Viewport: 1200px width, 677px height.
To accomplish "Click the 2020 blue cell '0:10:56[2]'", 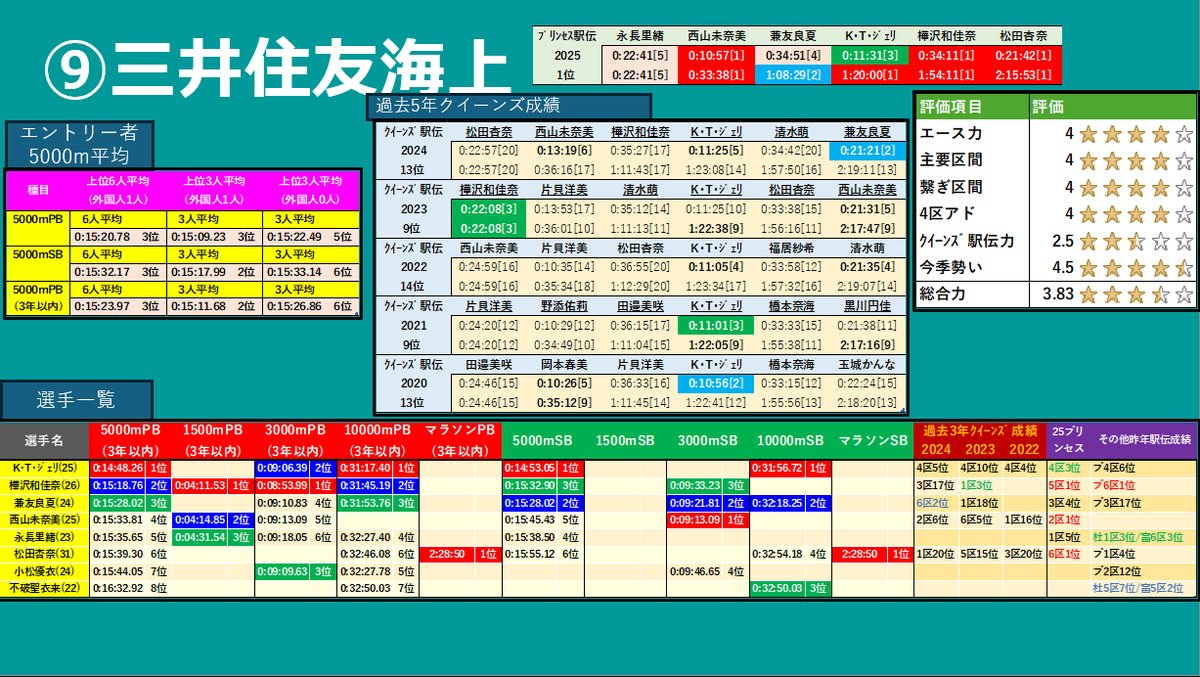I will pyautogui.click(x=716, y=384).
